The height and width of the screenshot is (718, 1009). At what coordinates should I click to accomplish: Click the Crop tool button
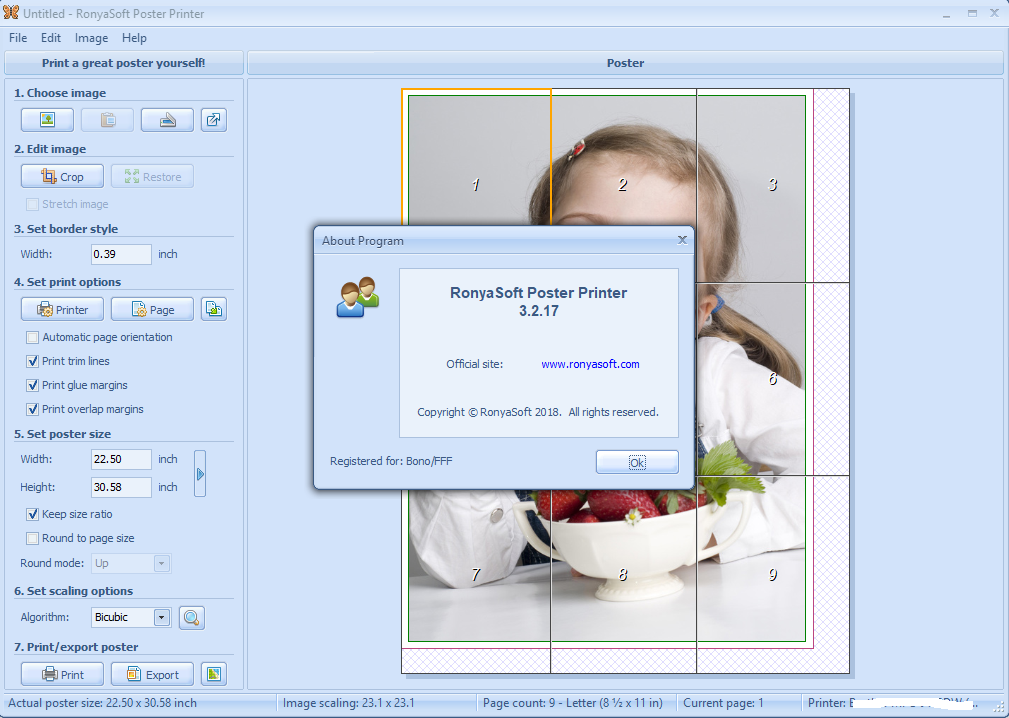62,176
